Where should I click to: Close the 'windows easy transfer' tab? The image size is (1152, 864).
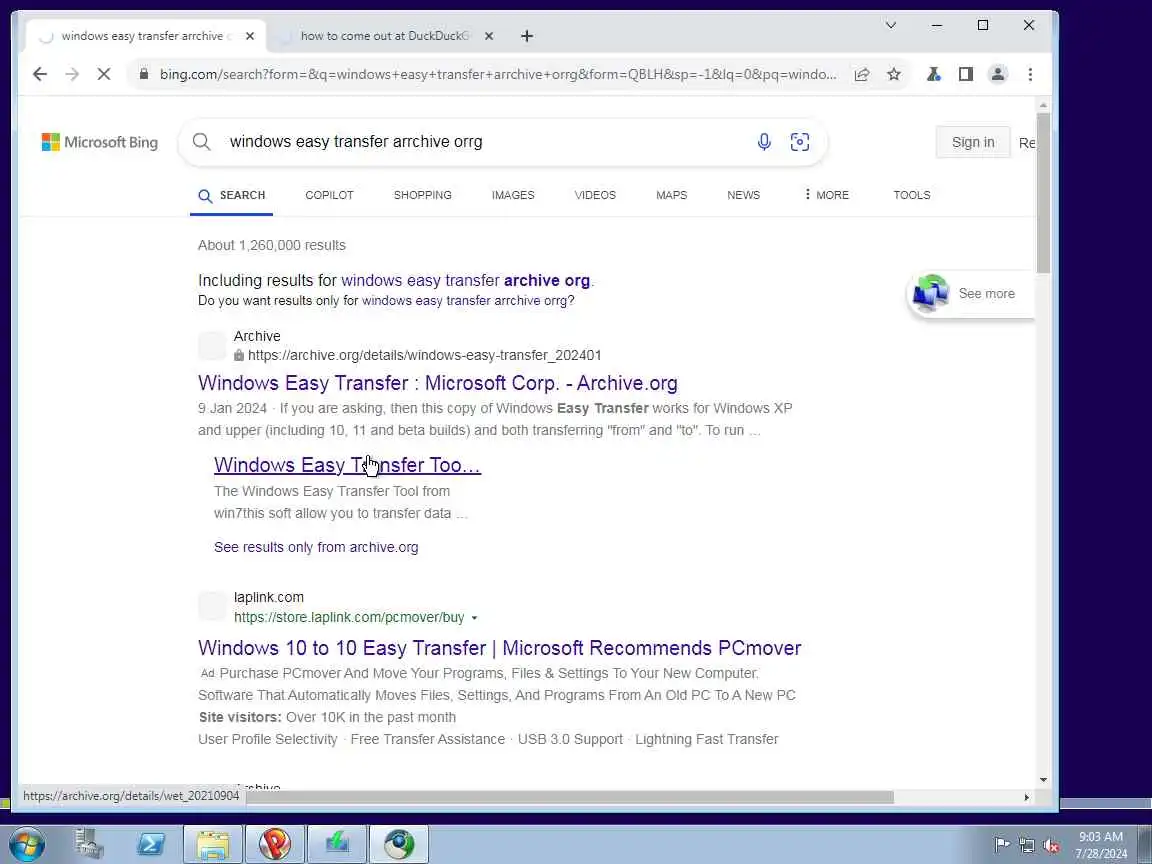[250, 36]
